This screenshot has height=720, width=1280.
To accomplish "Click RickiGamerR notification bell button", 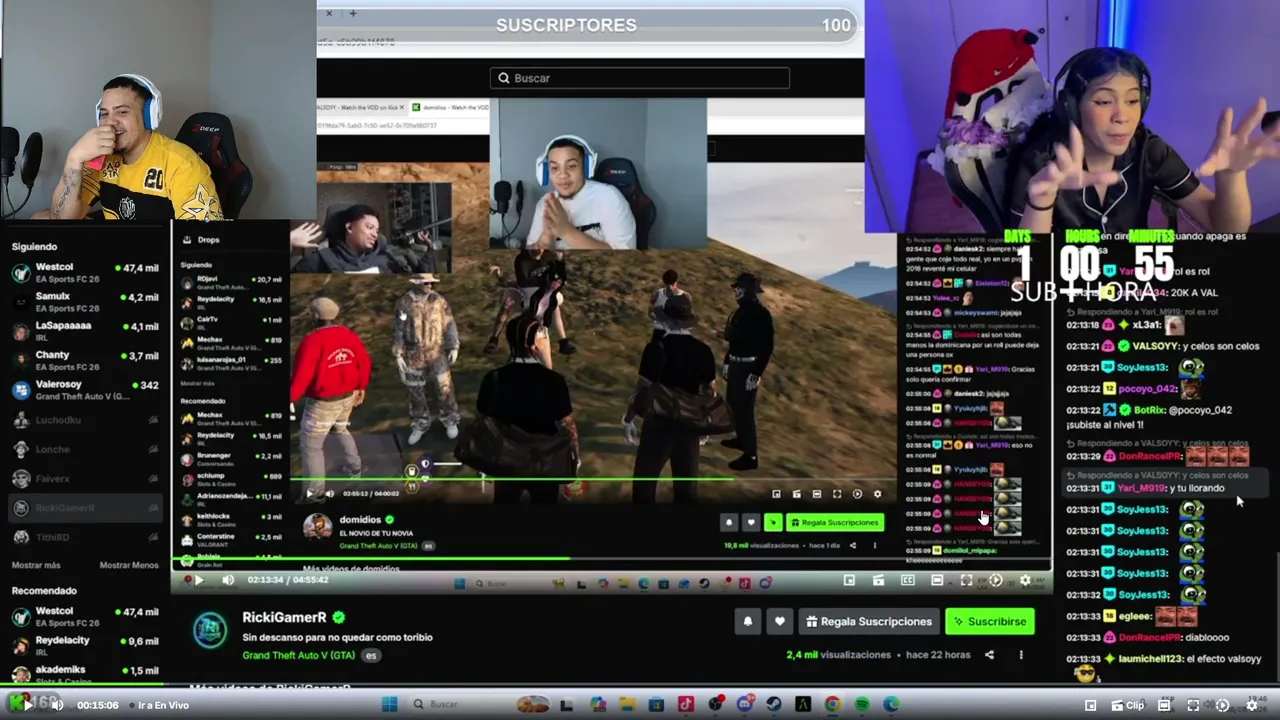I will coord(747,621).
